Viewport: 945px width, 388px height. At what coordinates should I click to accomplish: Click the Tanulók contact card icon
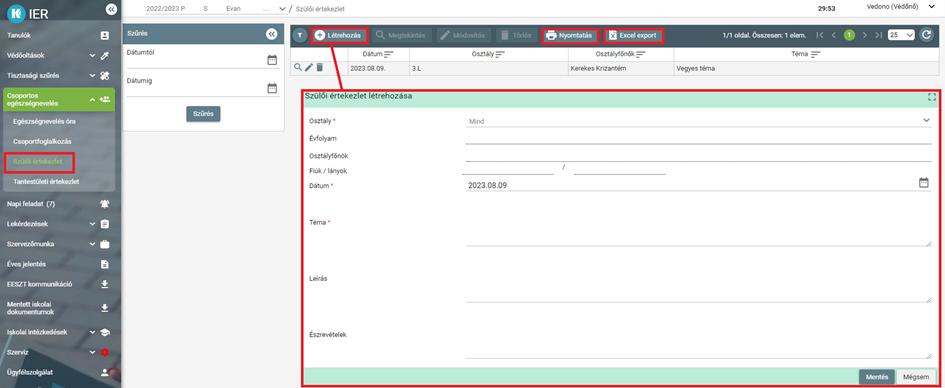(105, 36)
